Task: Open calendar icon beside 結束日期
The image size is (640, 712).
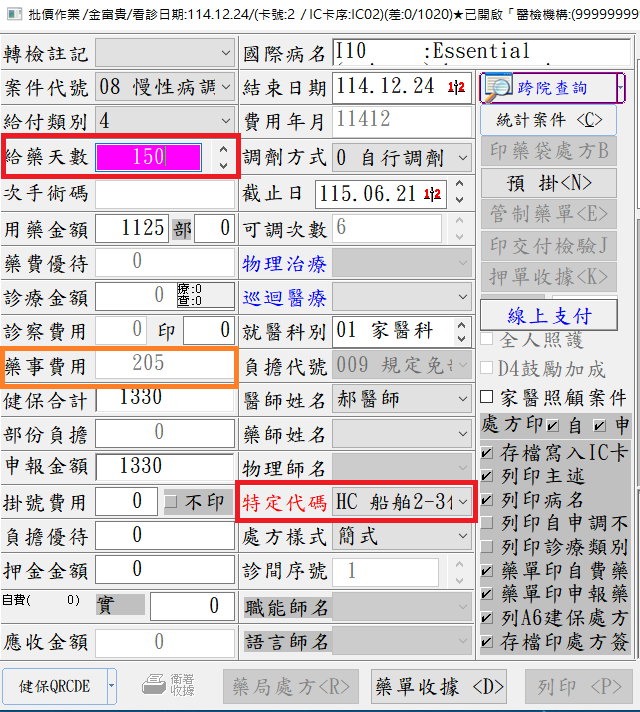Action: tap(457, 88)
